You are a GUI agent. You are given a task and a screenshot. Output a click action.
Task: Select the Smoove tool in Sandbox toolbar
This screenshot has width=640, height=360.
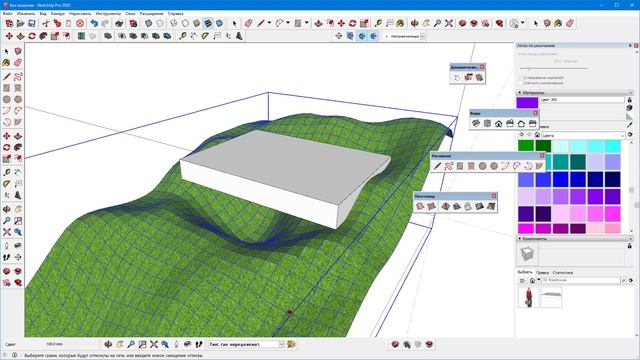point(445,207)
